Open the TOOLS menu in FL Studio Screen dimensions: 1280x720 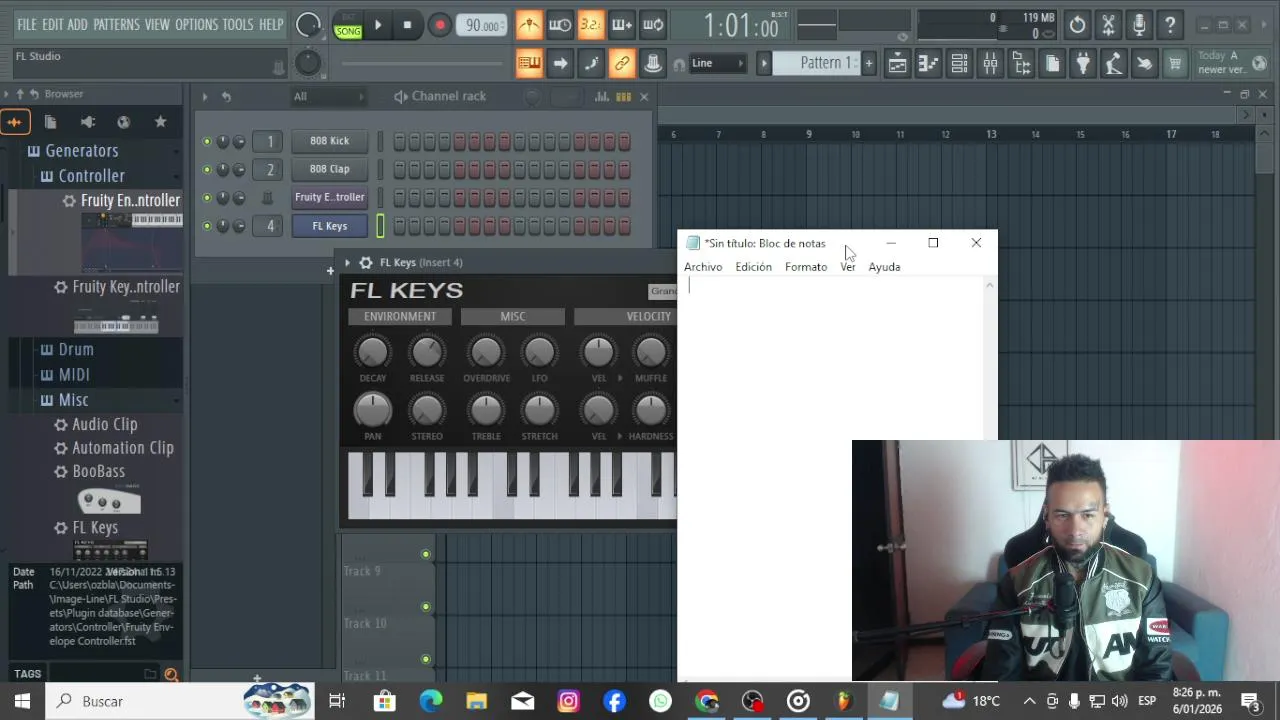238,24
